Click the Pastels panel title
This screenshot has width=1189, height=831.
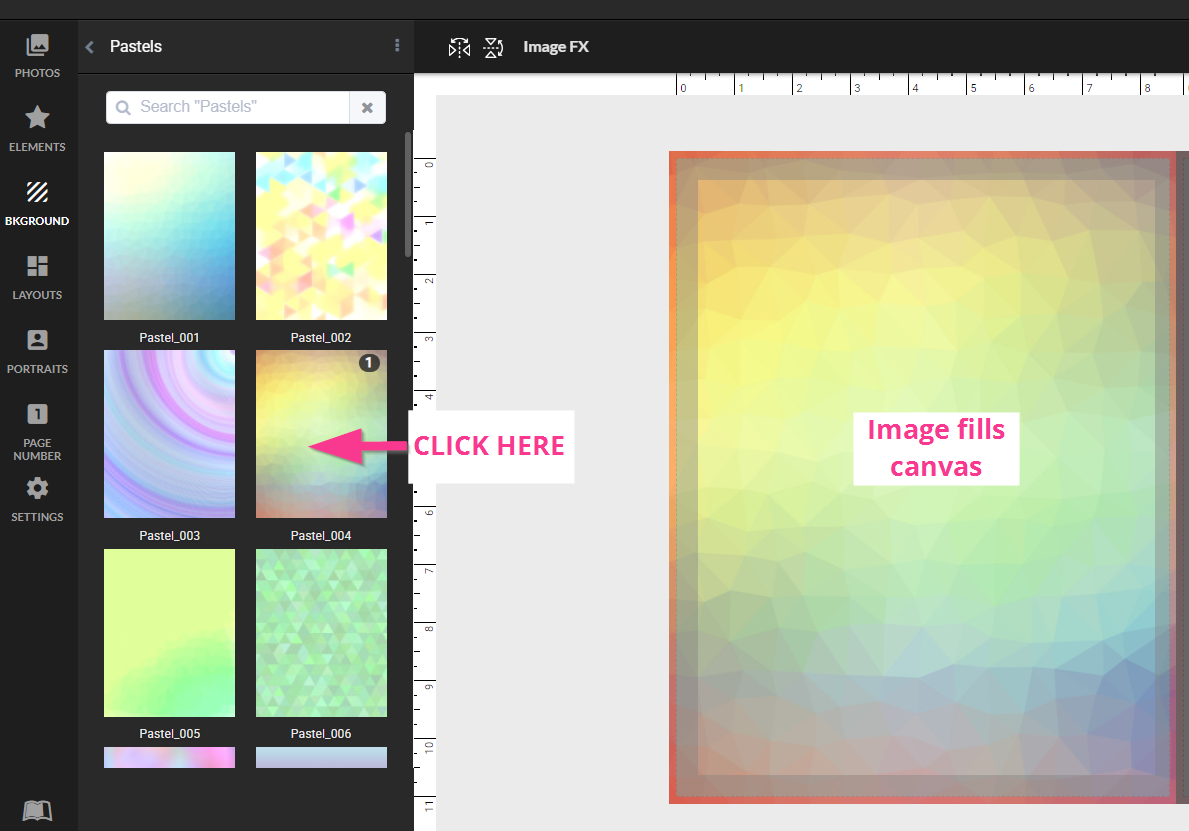pyautogui.click(x=136, y=46)
